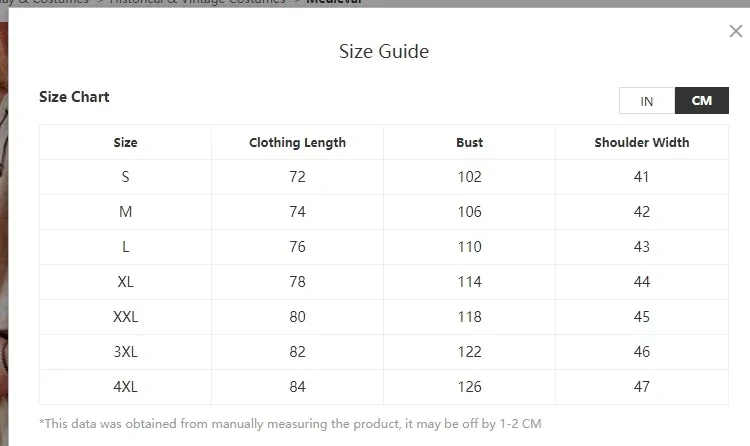Close the Size Guide dialog

coord(736,31)
